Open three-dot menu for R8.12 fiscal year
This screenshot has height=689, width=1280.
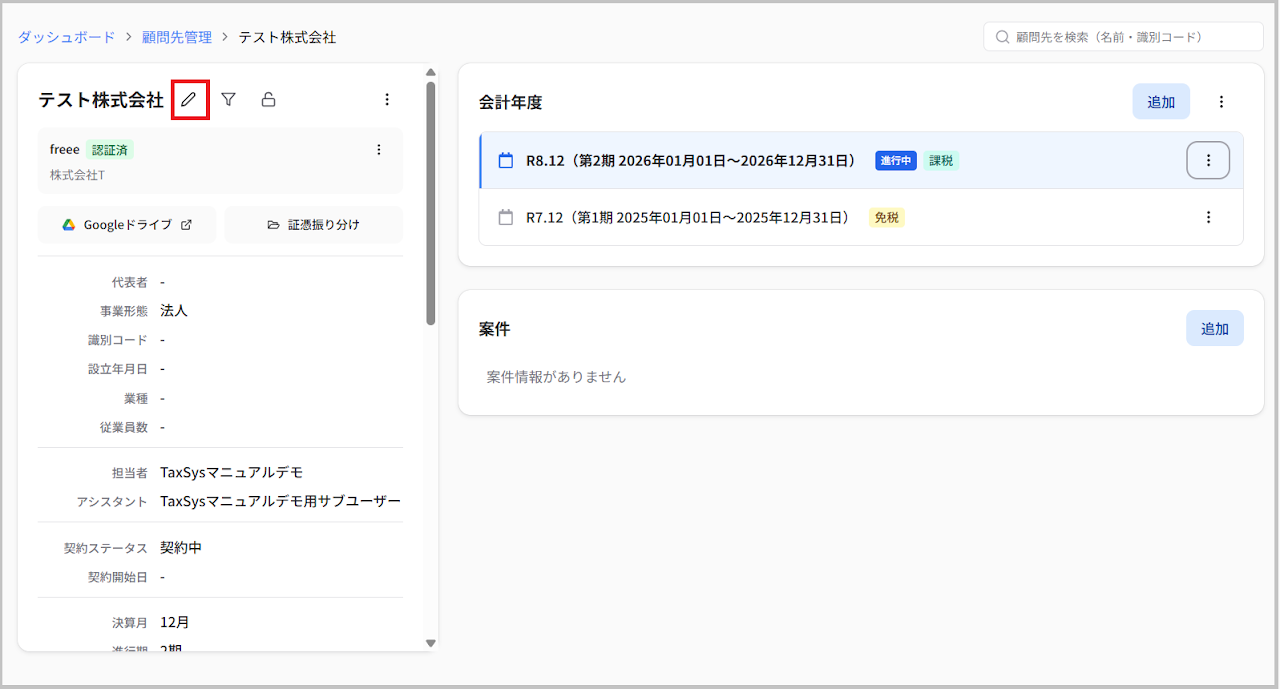(x=1208, y=160)
